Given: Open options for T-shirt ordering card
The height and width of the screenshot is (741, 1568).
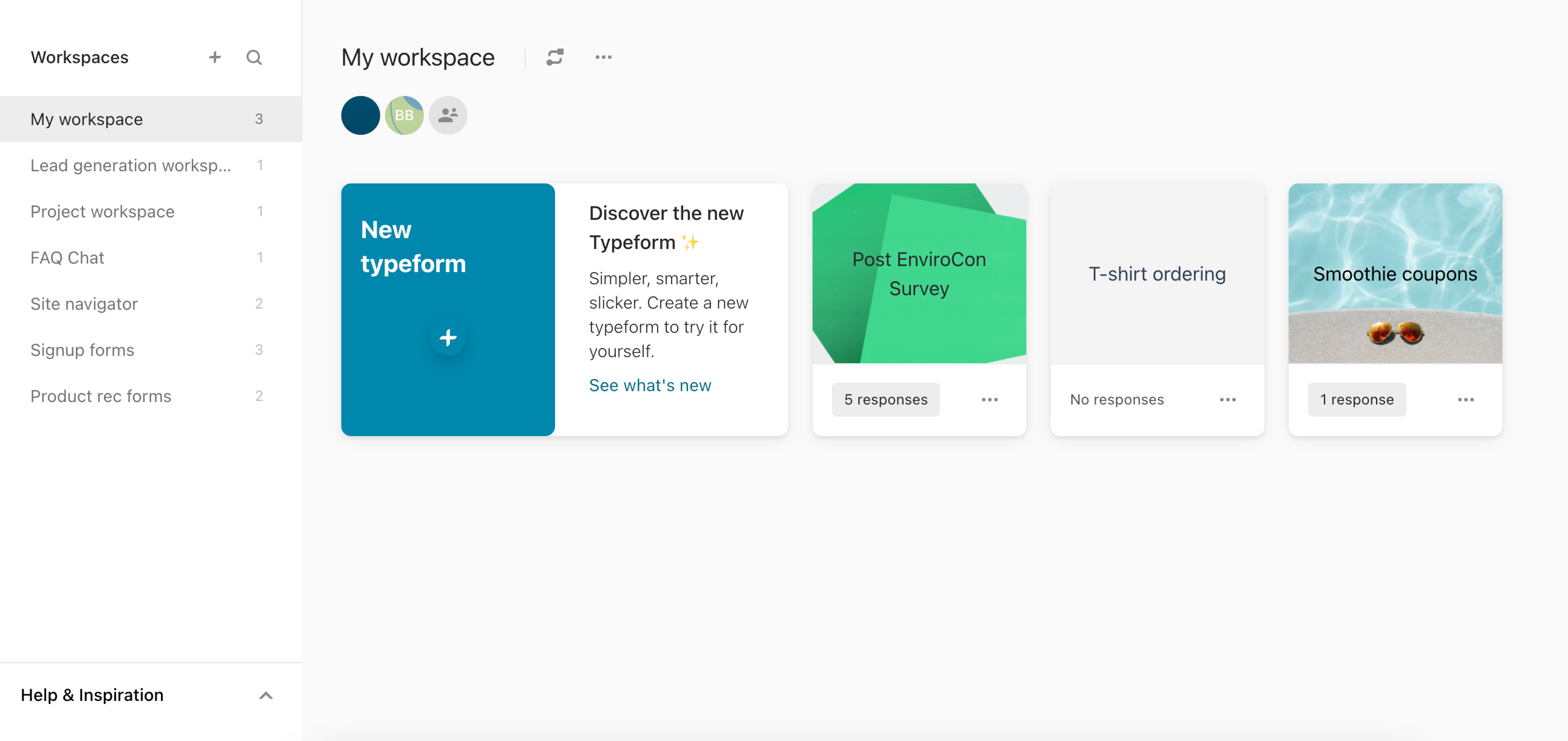Looking at the screenshot, I should pos(1228,399).
